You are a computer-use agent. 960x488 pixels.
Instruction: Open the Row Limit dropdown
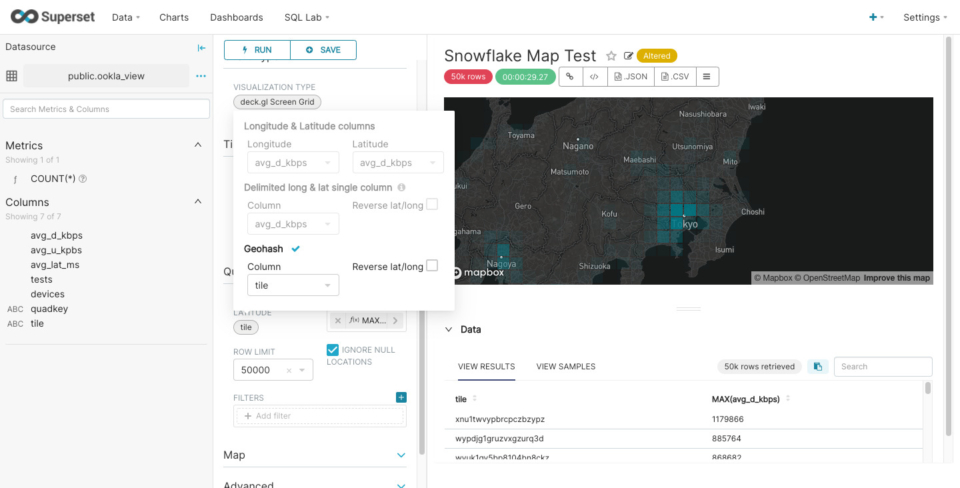tap(302, 370)
